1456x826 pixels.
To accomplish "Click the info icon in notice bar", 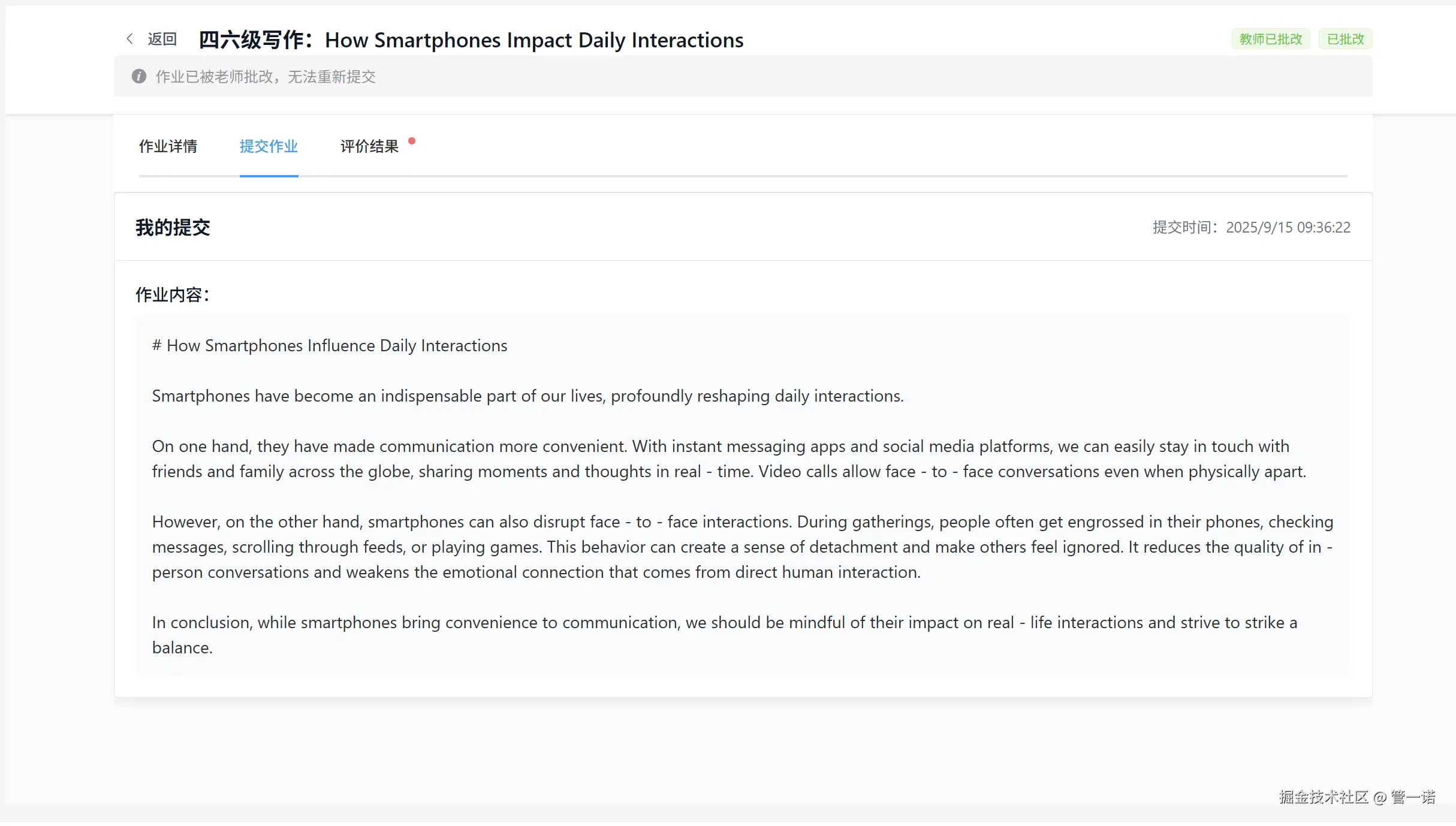I will tap(139, 76).
